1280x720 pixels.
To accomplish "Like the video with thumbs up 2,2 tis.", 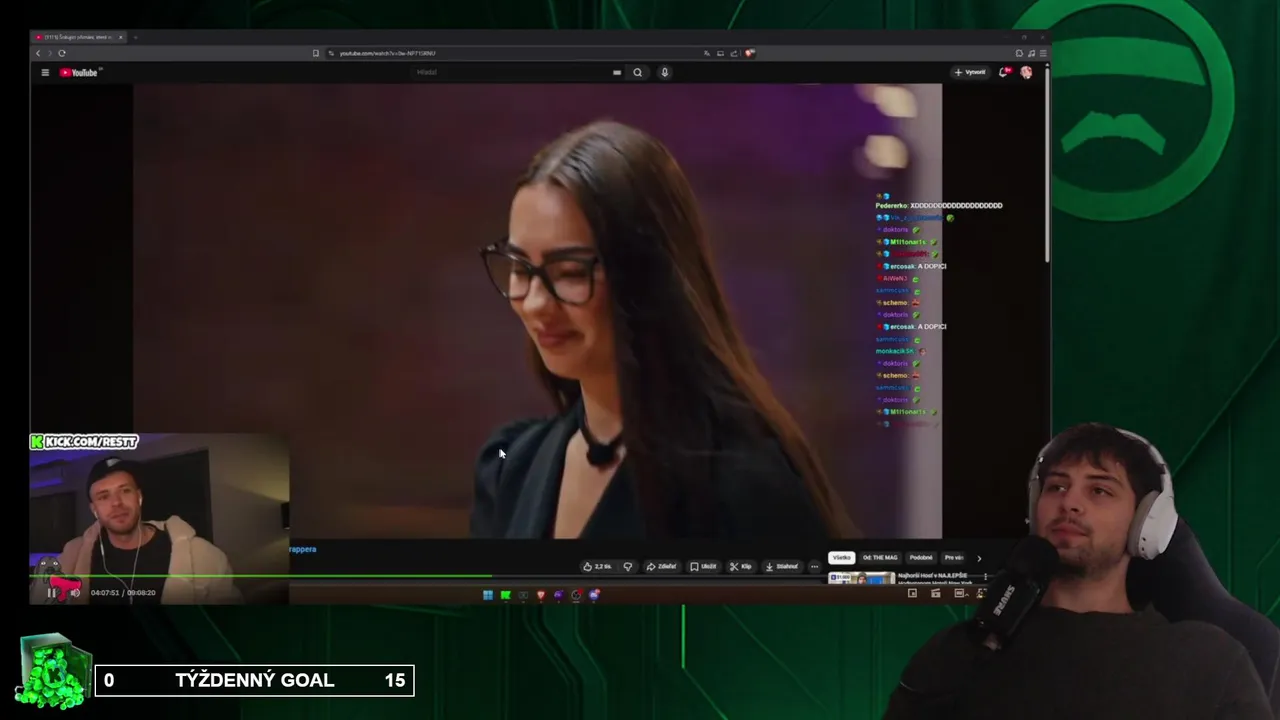I will [x=597, y=566].
